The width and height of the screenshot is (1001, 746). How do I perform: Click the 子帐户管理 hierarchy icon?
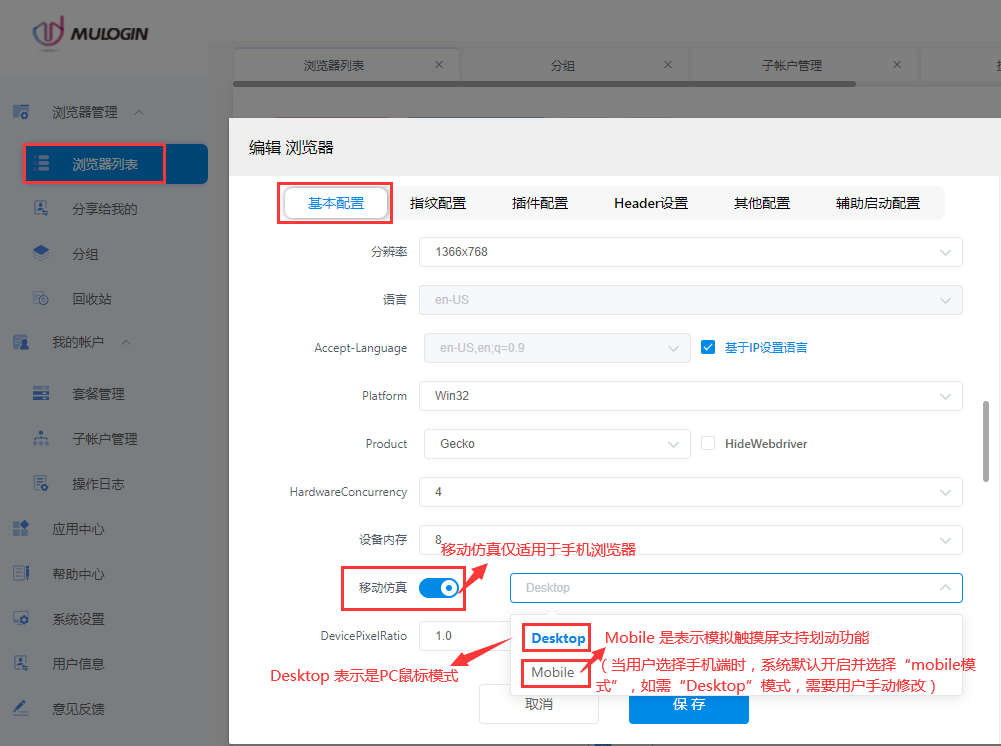pyautogui.click(x=41, y=438)
